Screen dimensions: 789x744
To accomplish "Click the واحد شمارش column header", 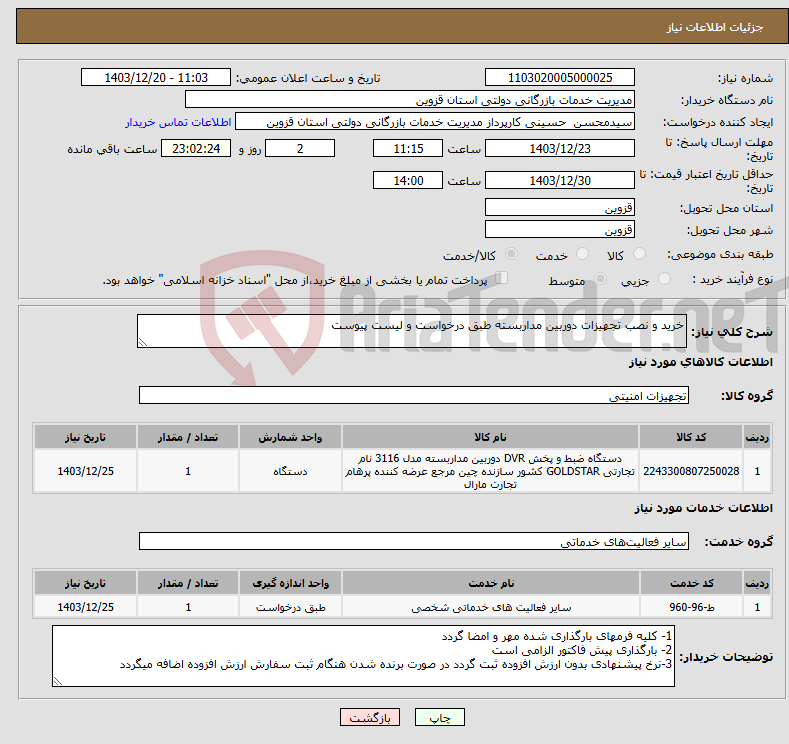I will [290, 437].
